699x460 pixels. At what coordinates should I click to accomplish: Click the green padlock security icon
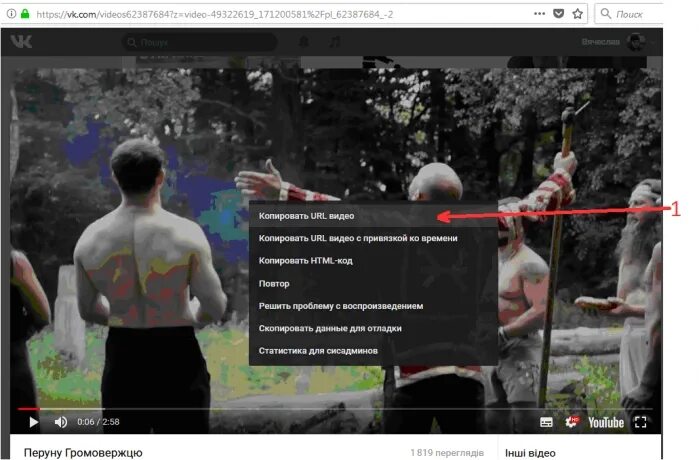pos(25,14)
